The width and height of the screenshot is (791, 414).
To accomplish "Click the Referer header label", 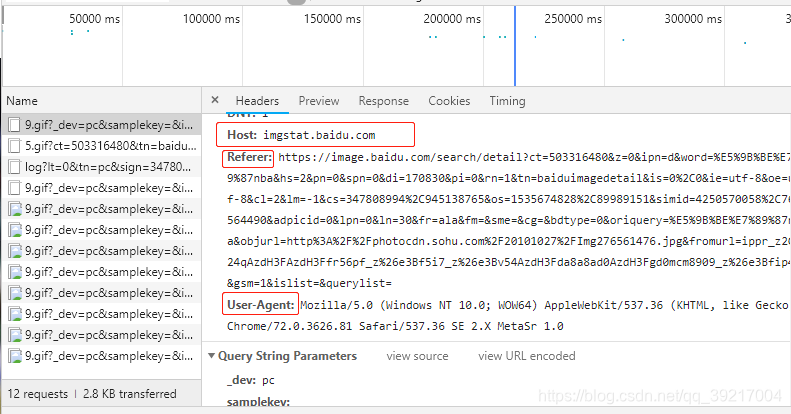I will pyautogui.click(x=249, y=157).
